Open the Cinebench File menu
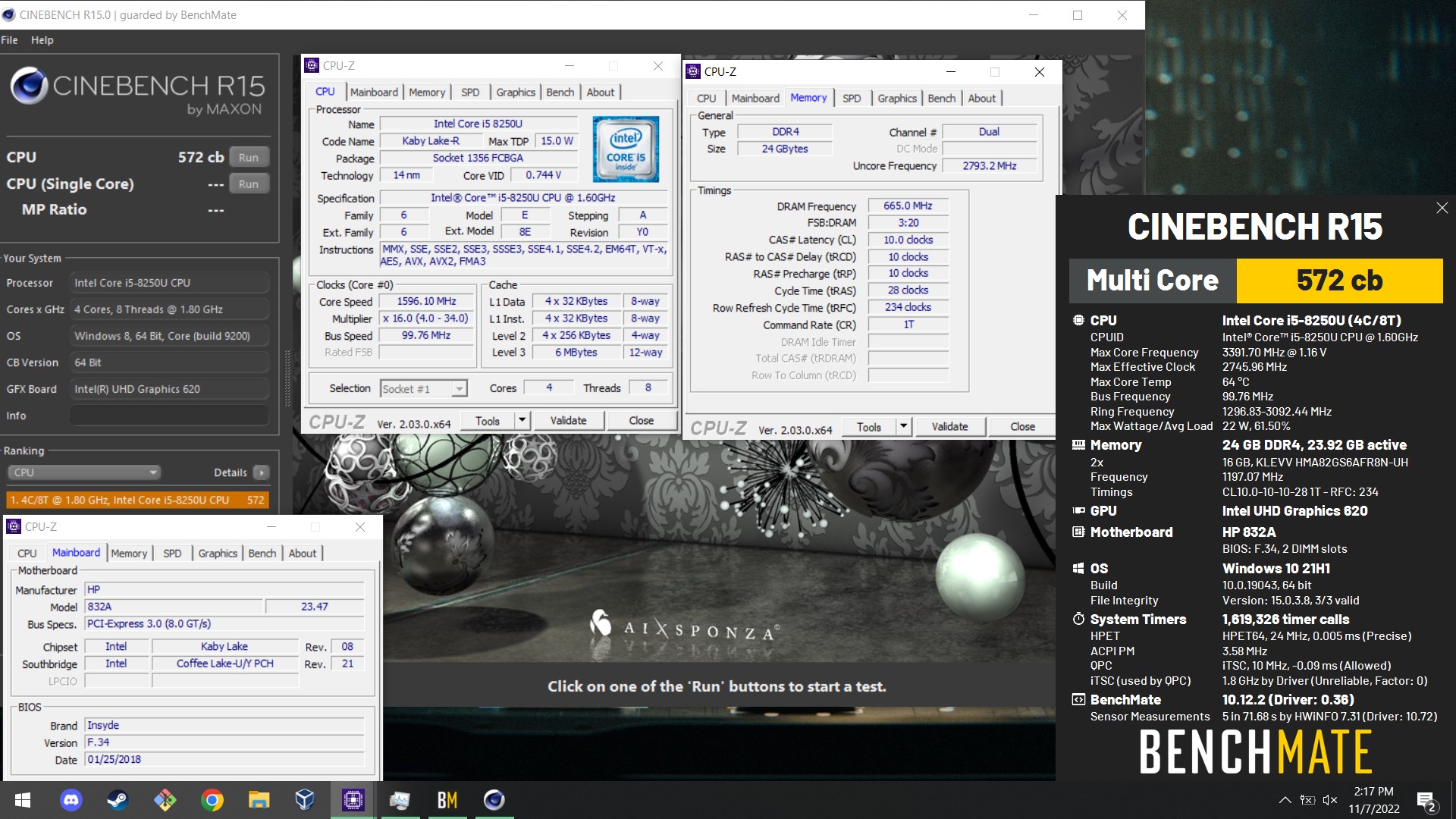This screenshot has height=819, width=1456. 9,40
